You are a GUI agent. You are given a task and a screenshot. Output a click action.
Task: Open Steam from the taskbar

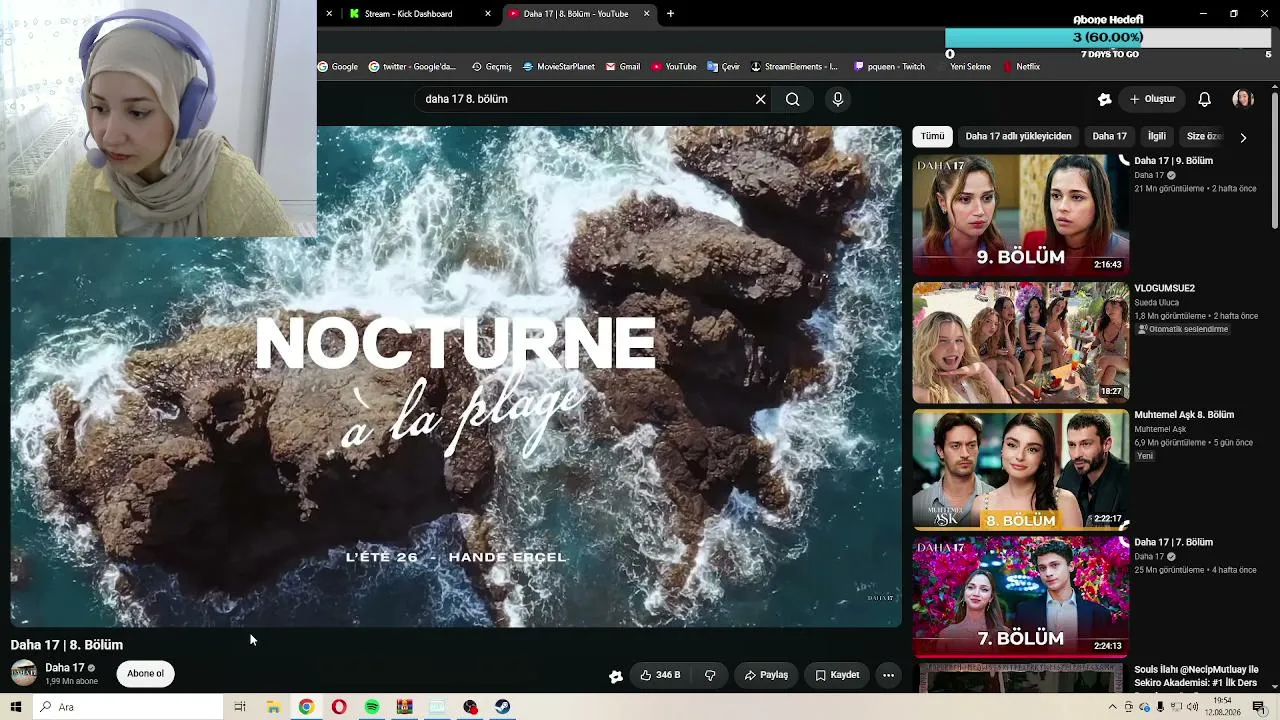click(x=503, y=707)
